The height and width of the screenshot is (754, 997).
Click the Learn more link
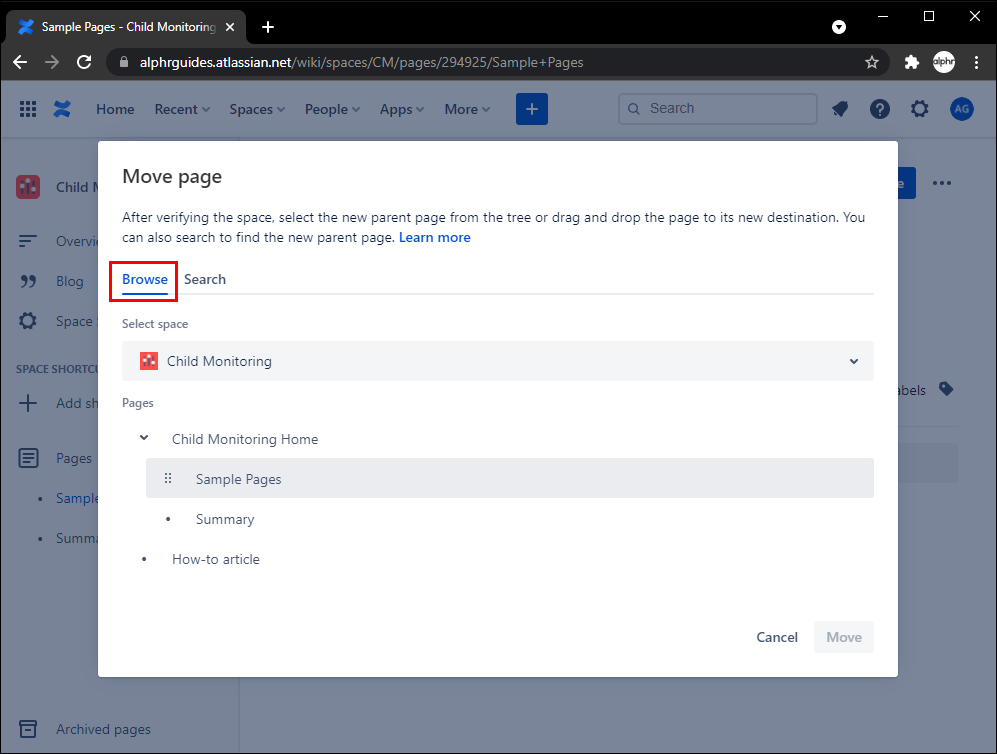(x=435, y=237)
